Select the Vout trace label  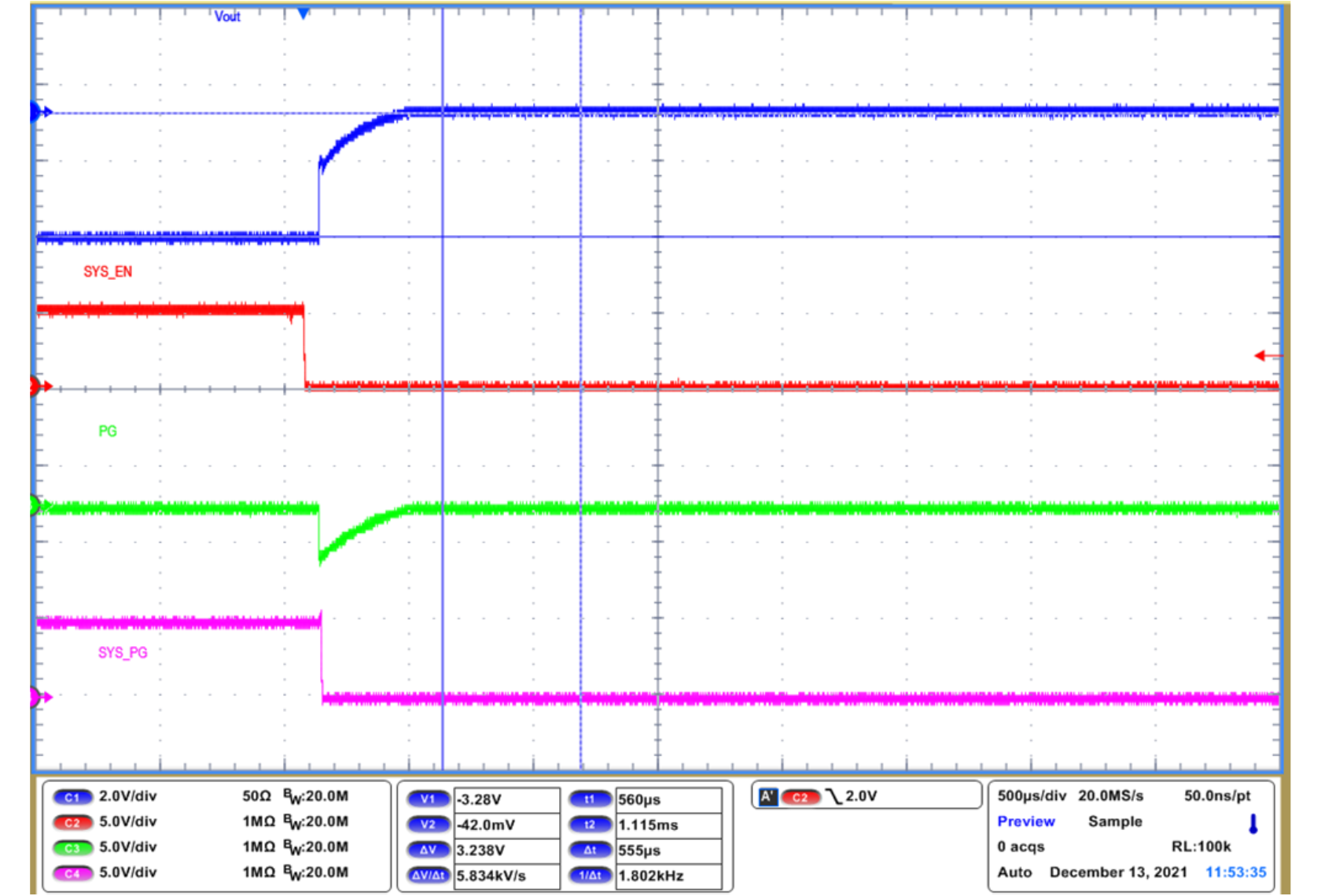228,16
